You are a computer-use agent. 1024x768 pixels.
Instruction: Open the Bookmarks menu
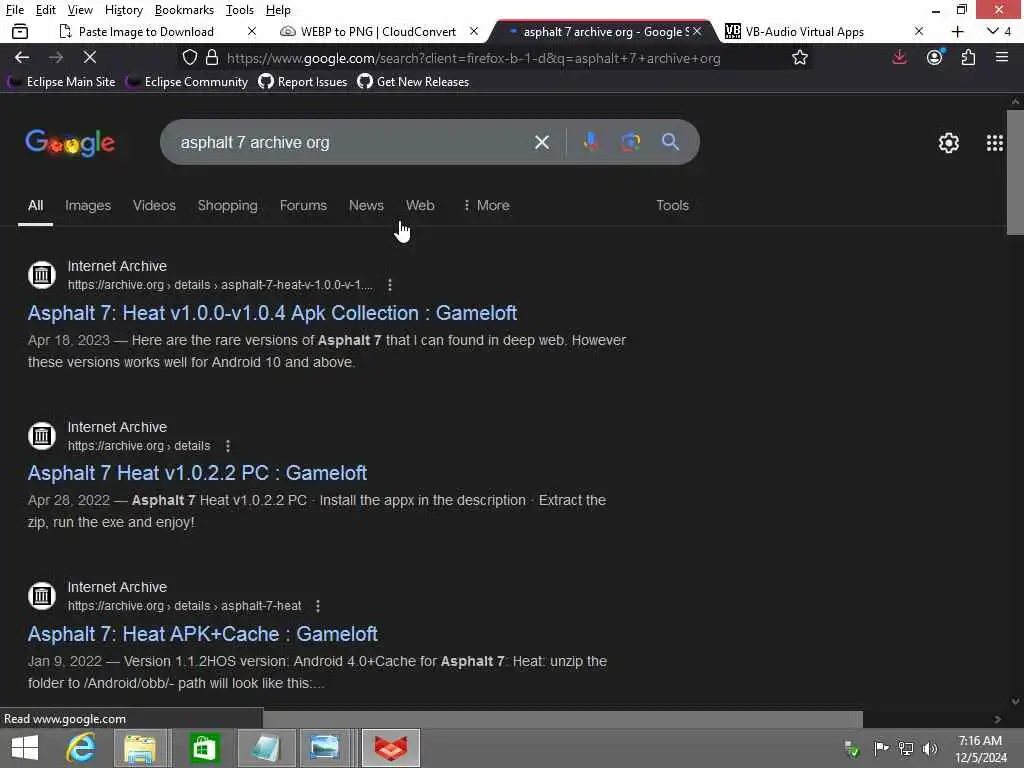coord(184,10)
